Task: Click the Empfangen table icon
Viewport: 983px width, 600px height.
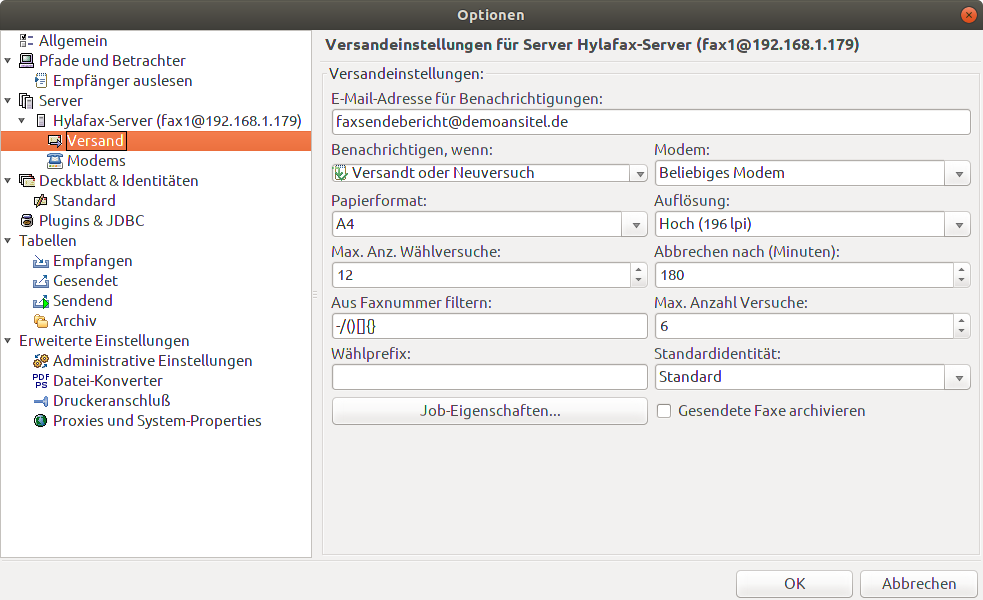Action: pos(41,261)
